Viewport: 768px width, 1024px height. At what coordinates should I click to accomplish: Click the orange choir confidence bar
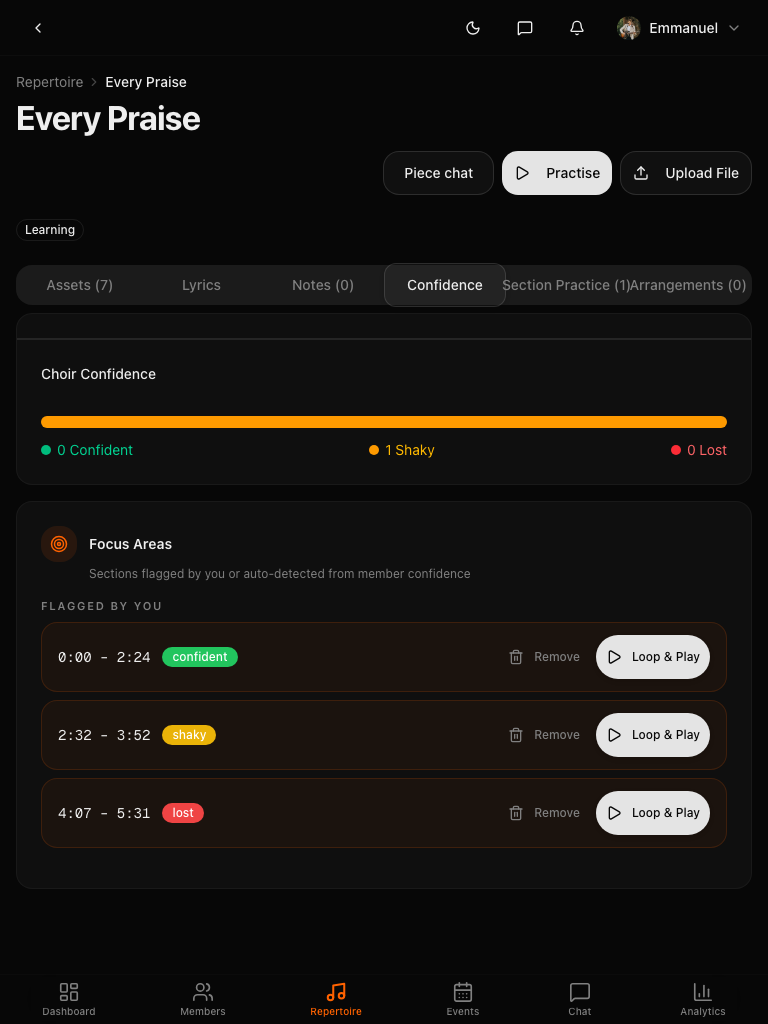[384, 422]
